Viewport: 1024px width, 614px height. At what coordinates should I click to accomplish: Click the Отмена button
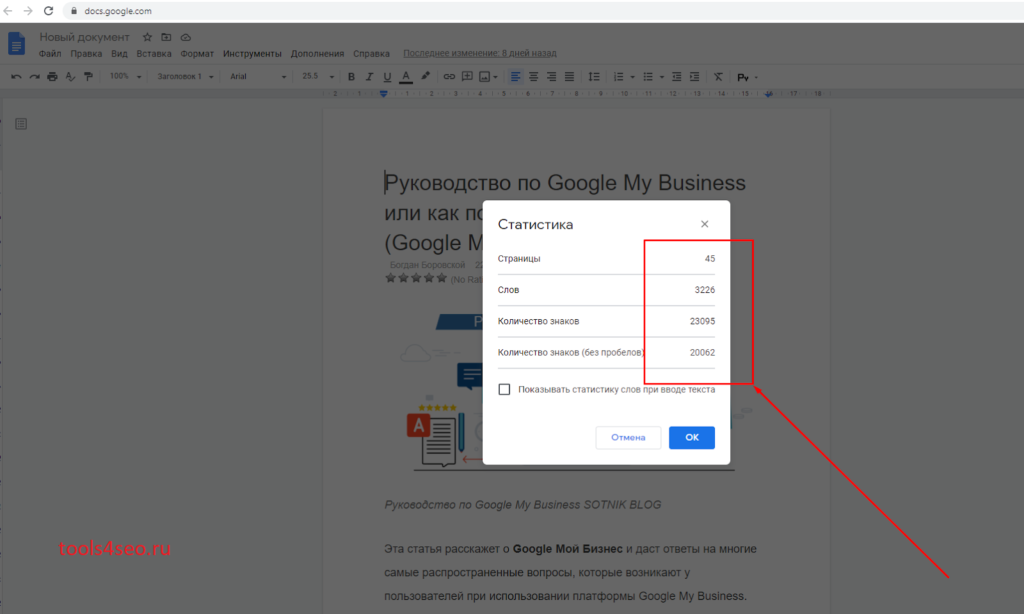pyautogui.click(x=628, y=438)
